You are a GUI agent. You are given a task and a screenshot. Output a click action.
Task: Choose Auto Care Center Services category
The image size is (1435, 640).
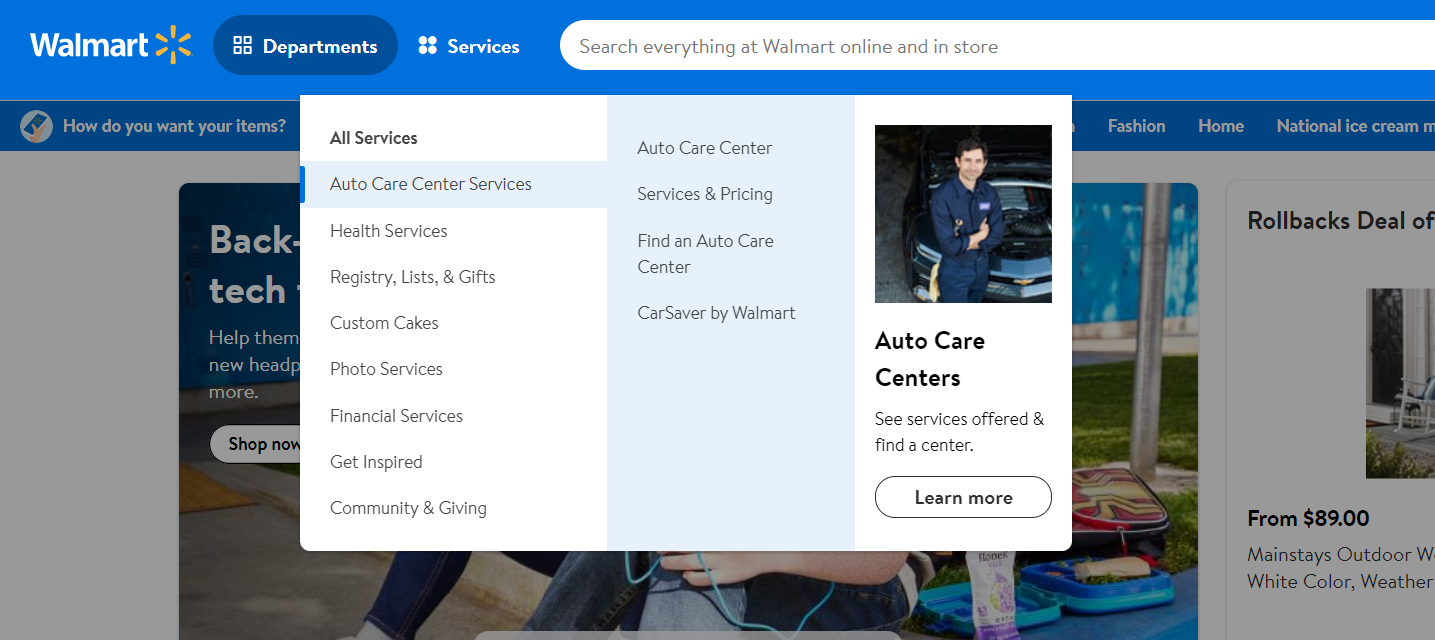(454, 184)
